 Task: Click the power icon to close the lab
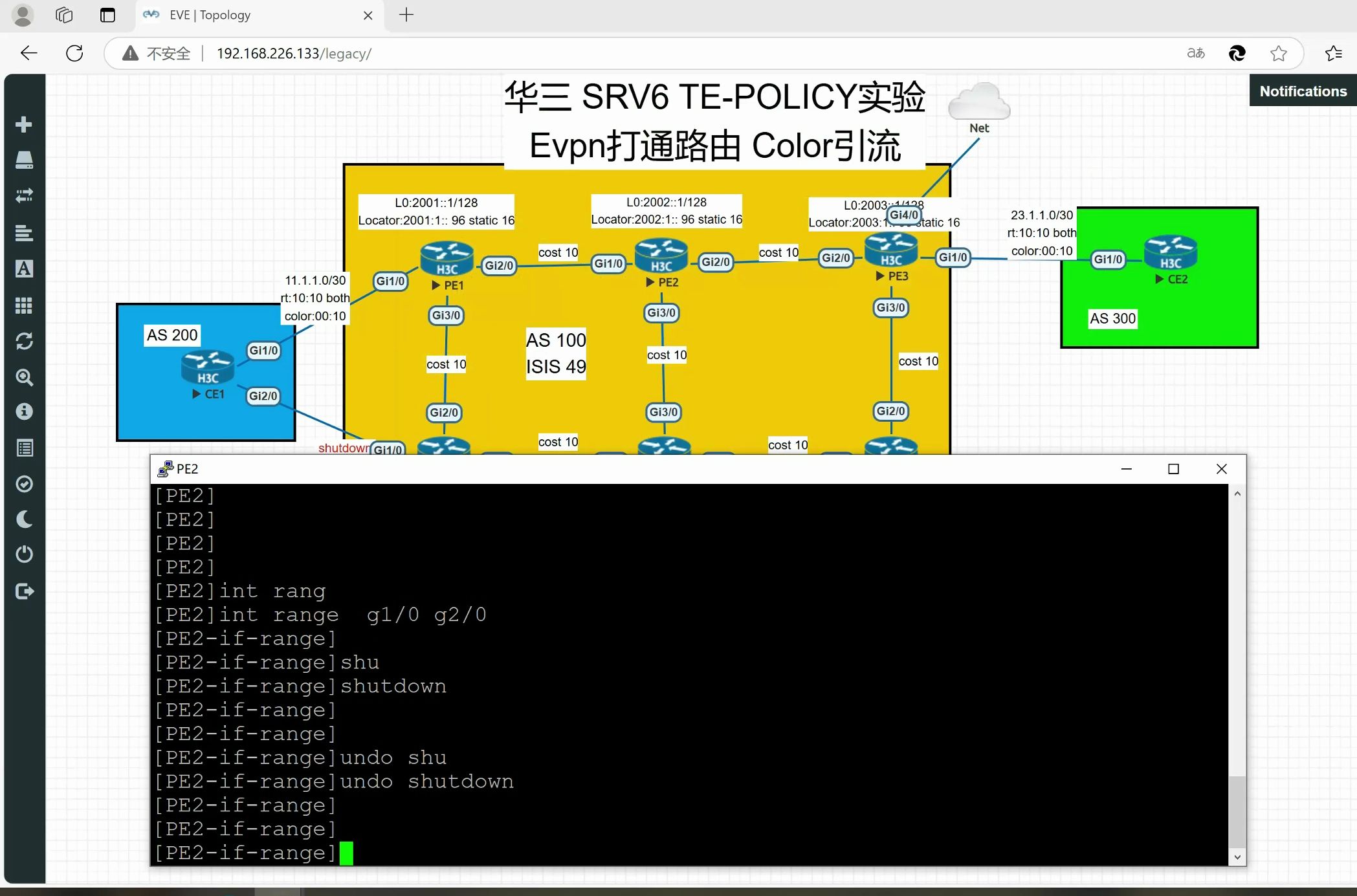tap(25, 554)
